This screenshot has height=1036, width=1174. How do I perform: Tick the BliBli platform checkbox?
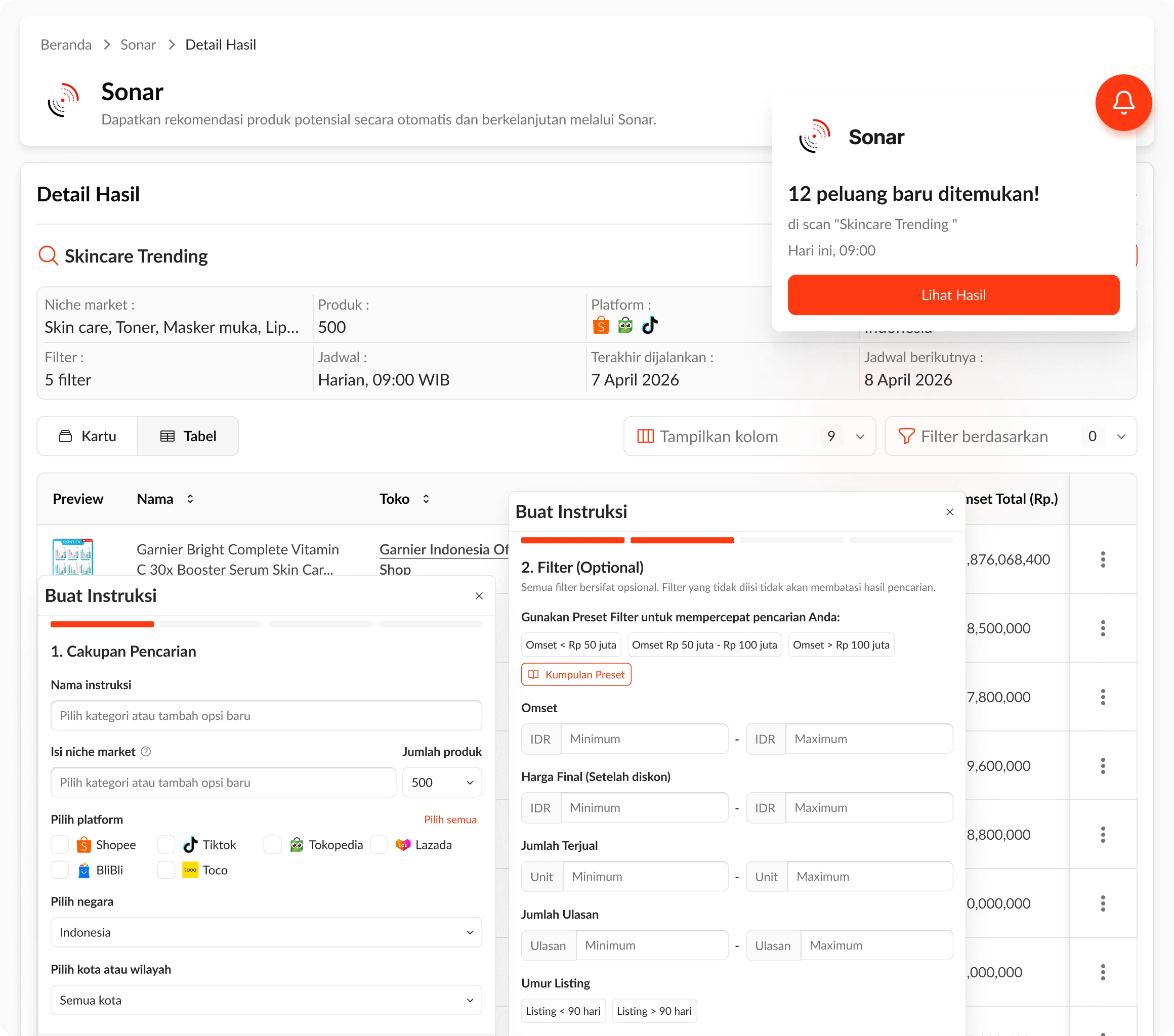tap(60, 870)
